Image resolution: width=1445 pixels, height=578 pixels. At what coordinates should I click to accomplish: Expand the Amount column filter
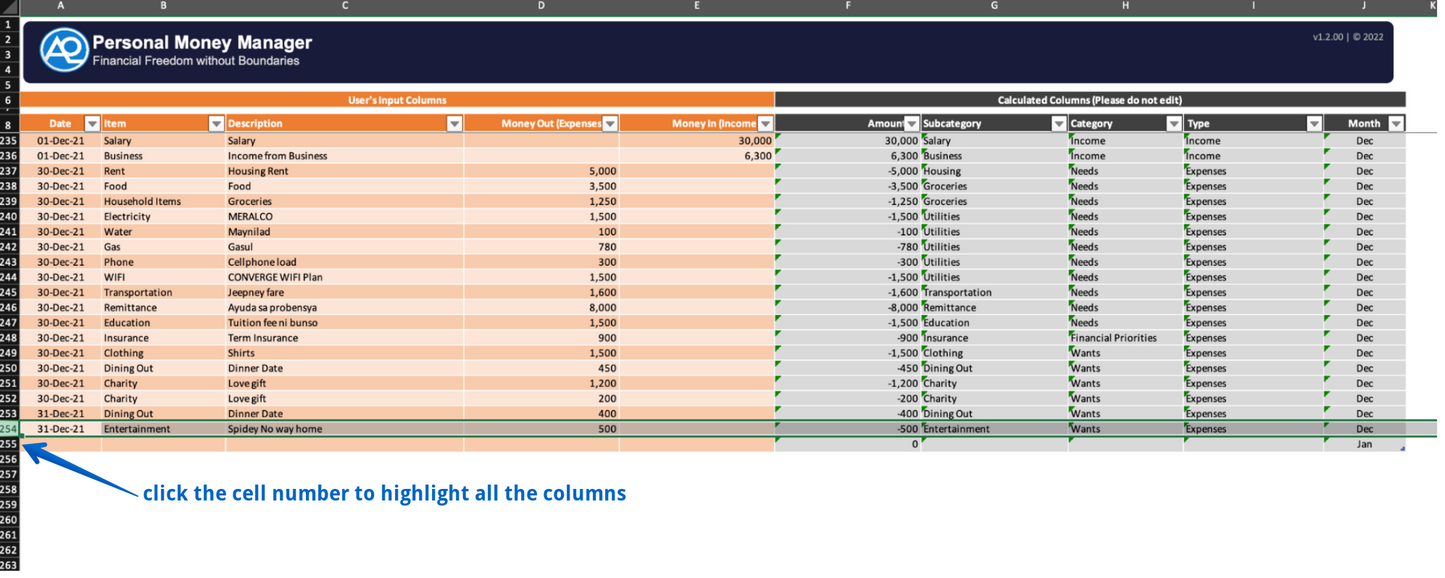[x=911, y=124]
